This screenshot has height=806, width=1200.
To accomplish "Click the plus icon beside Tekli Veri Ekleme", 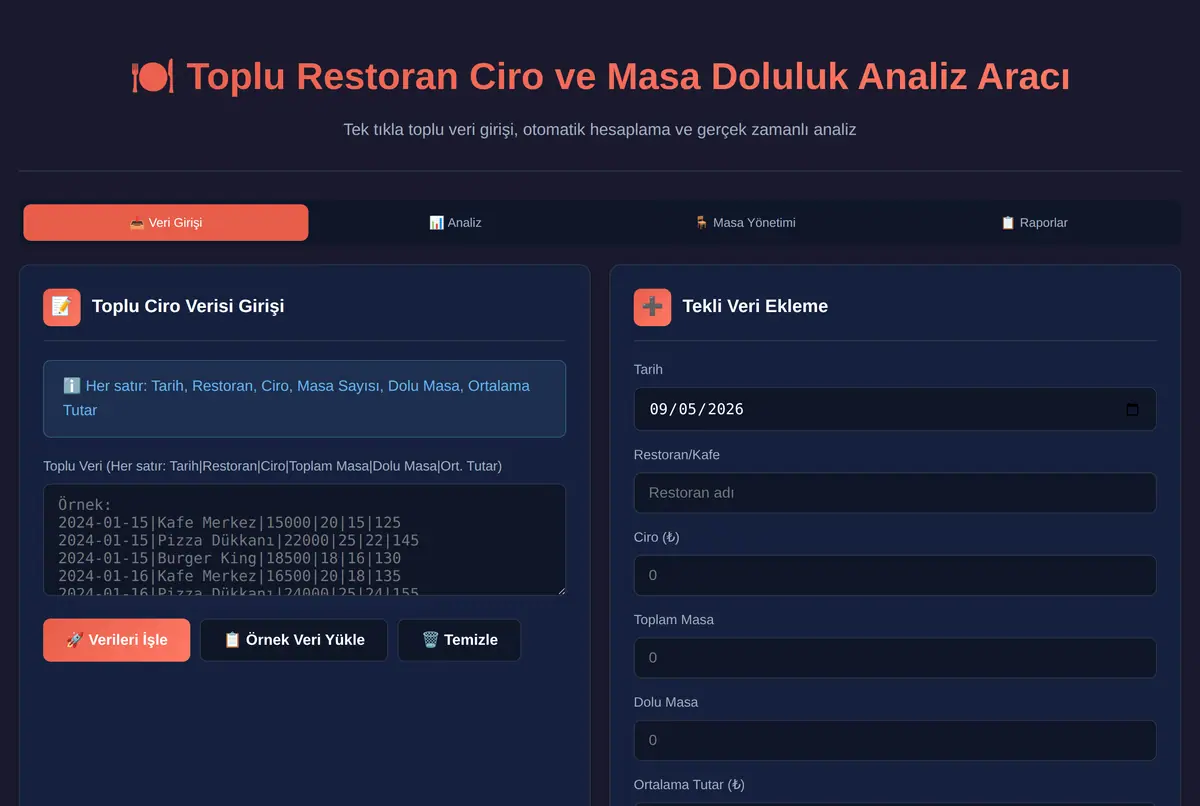I will click(652, 307).
